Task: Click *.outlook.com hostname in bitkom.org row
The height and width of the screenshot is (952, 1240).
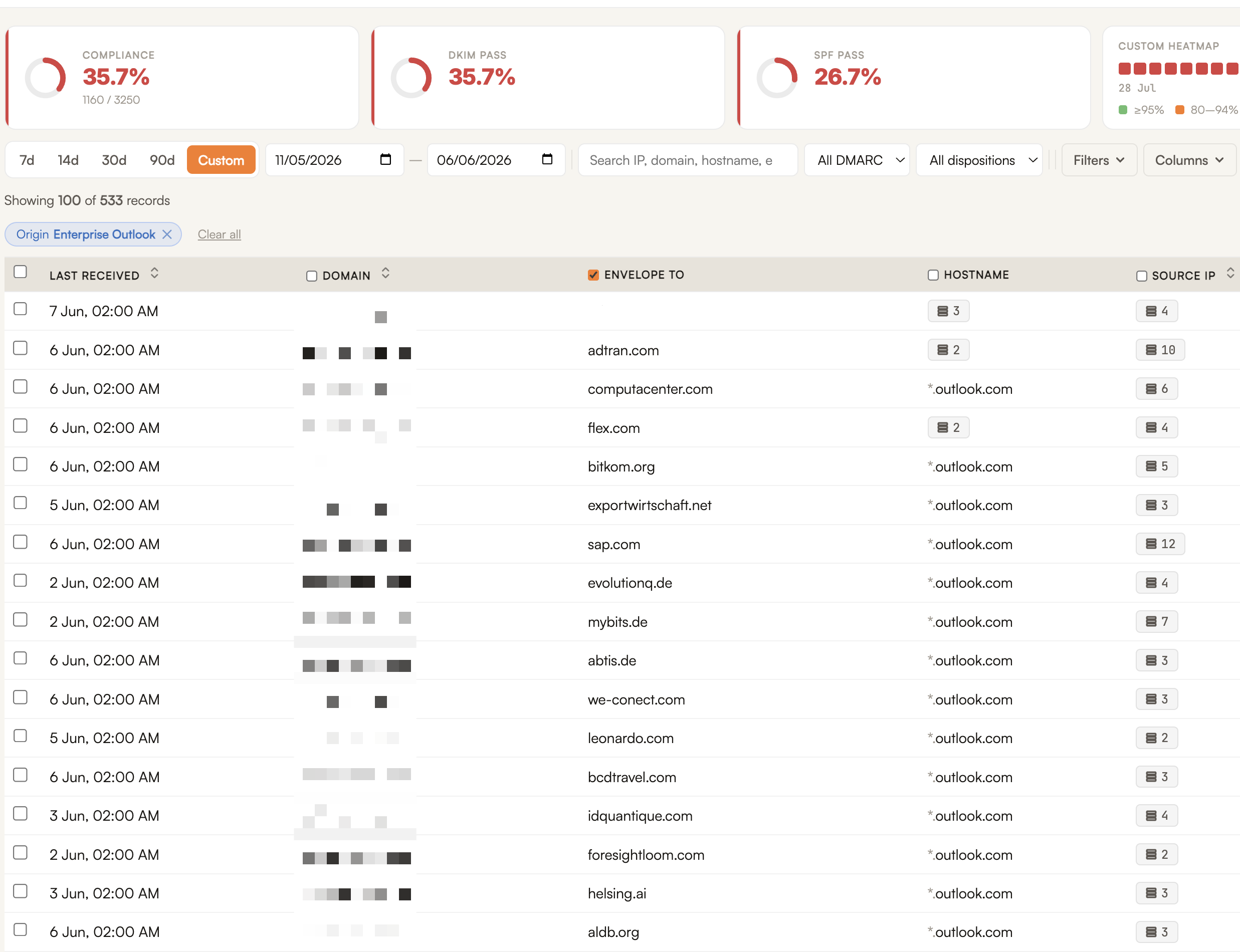Action: (x=970, y=466)
